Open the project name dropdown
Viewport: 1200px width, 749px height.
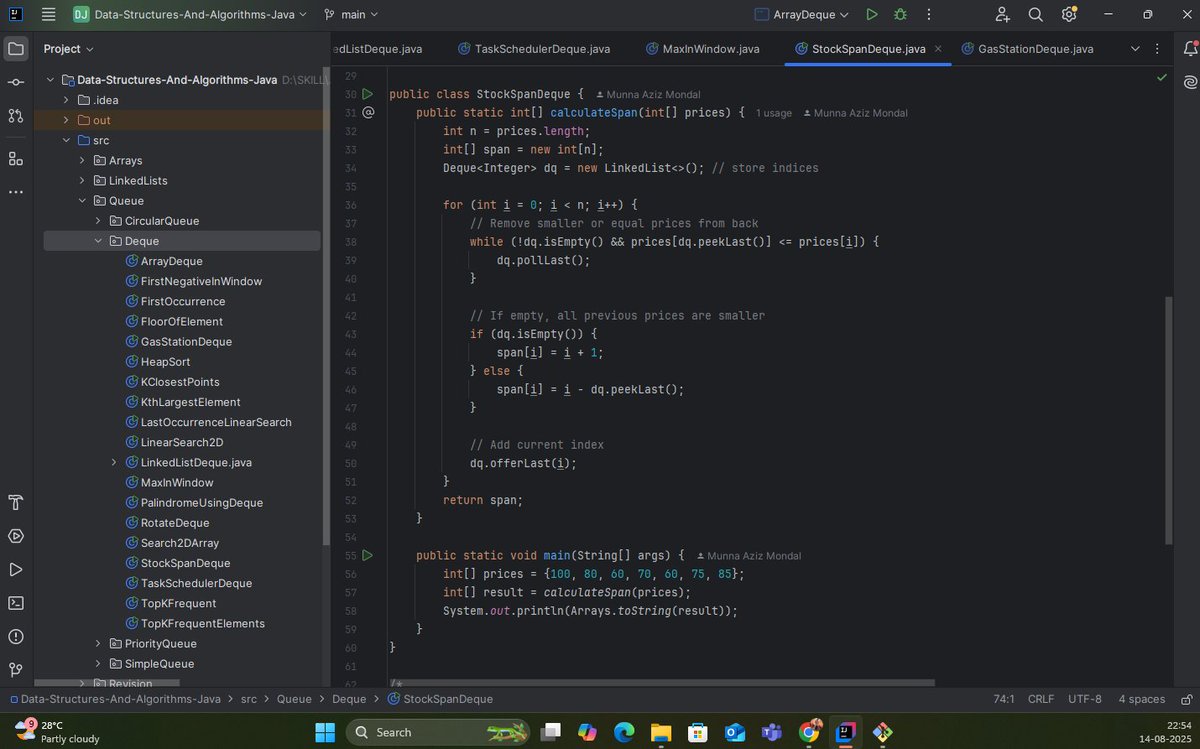(x=190, y=15)
